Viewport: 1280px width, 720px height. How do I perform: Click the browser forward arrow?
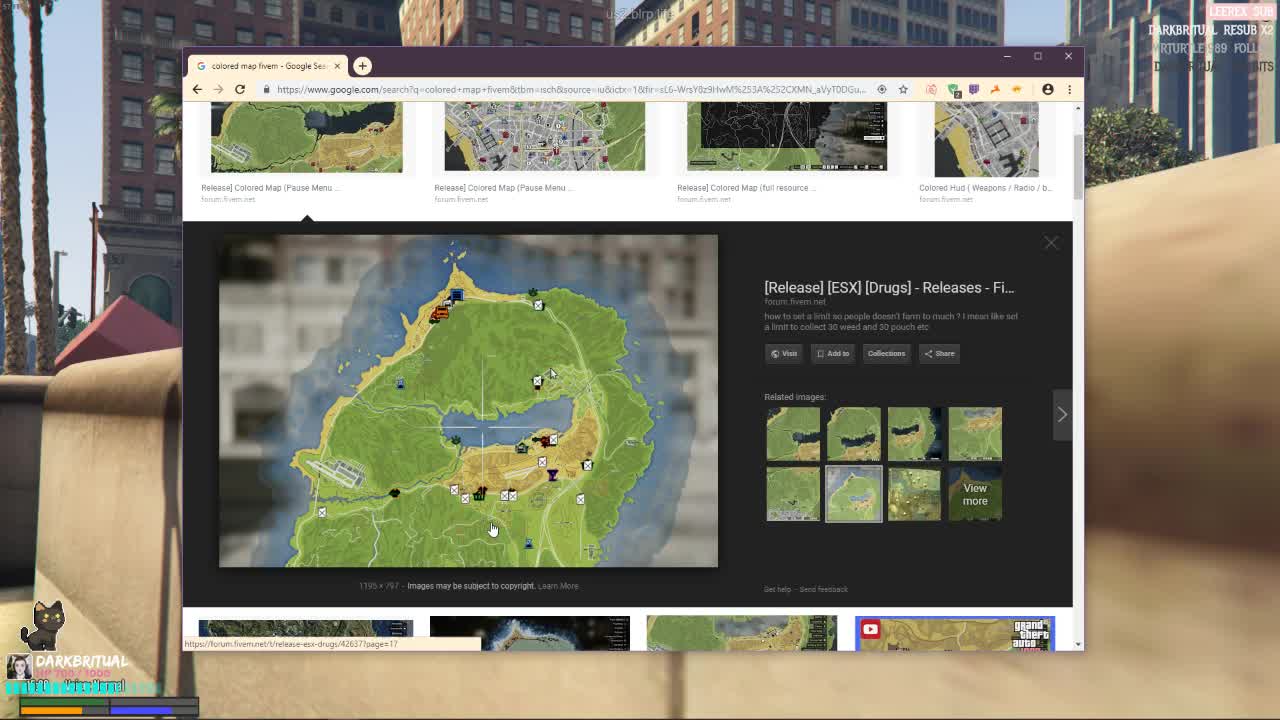tap(218, 89)
